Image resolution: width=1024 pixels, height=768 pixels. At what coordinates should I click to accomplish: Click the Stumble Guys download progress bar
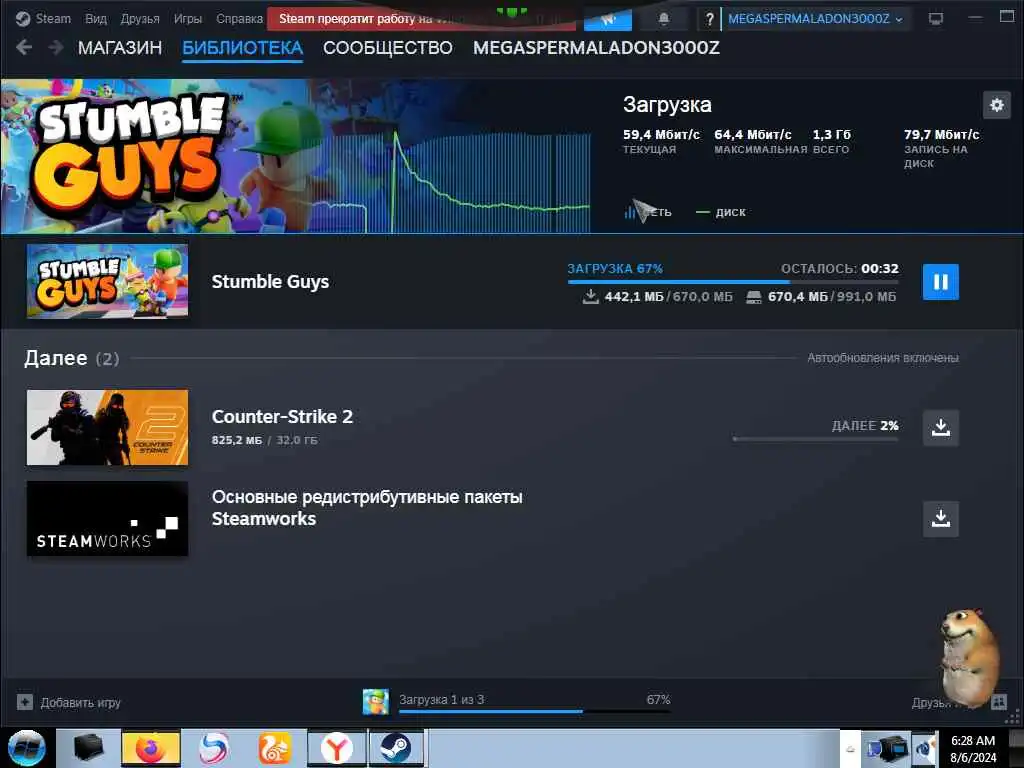(733, 281)
